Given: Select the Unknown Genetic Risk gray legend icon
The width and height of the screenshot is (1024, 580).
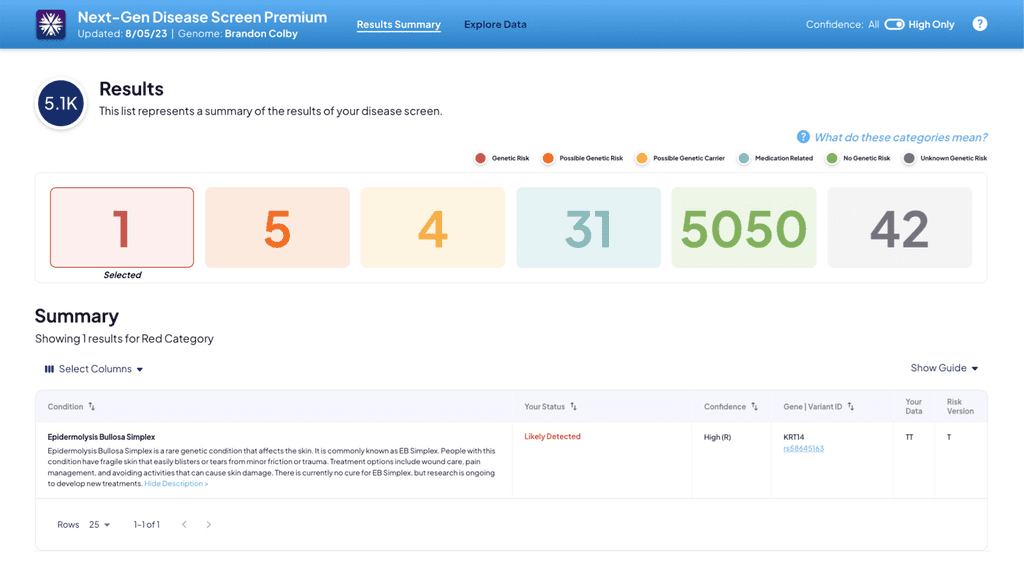Looking at the screenshot, I should [908, 158].
